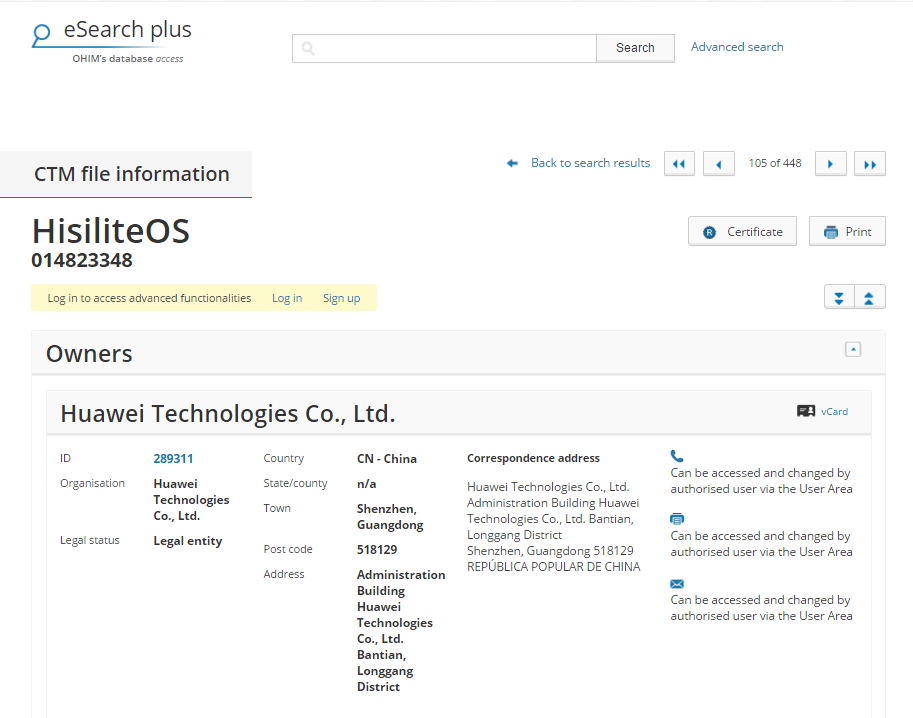Click the Log in link
Screen dimensions: 913x718
pyautogui.click(x=286, y=298)
